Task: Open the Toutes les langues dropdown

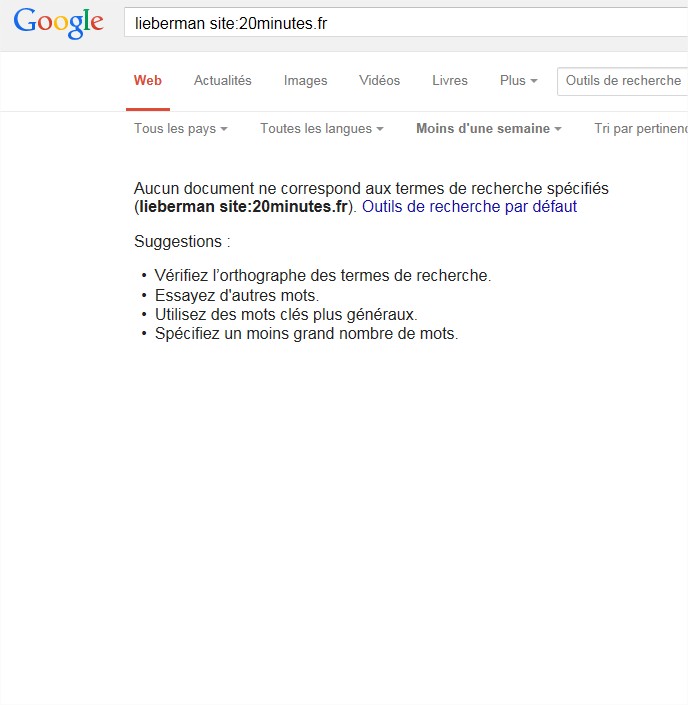Action: 322,129
